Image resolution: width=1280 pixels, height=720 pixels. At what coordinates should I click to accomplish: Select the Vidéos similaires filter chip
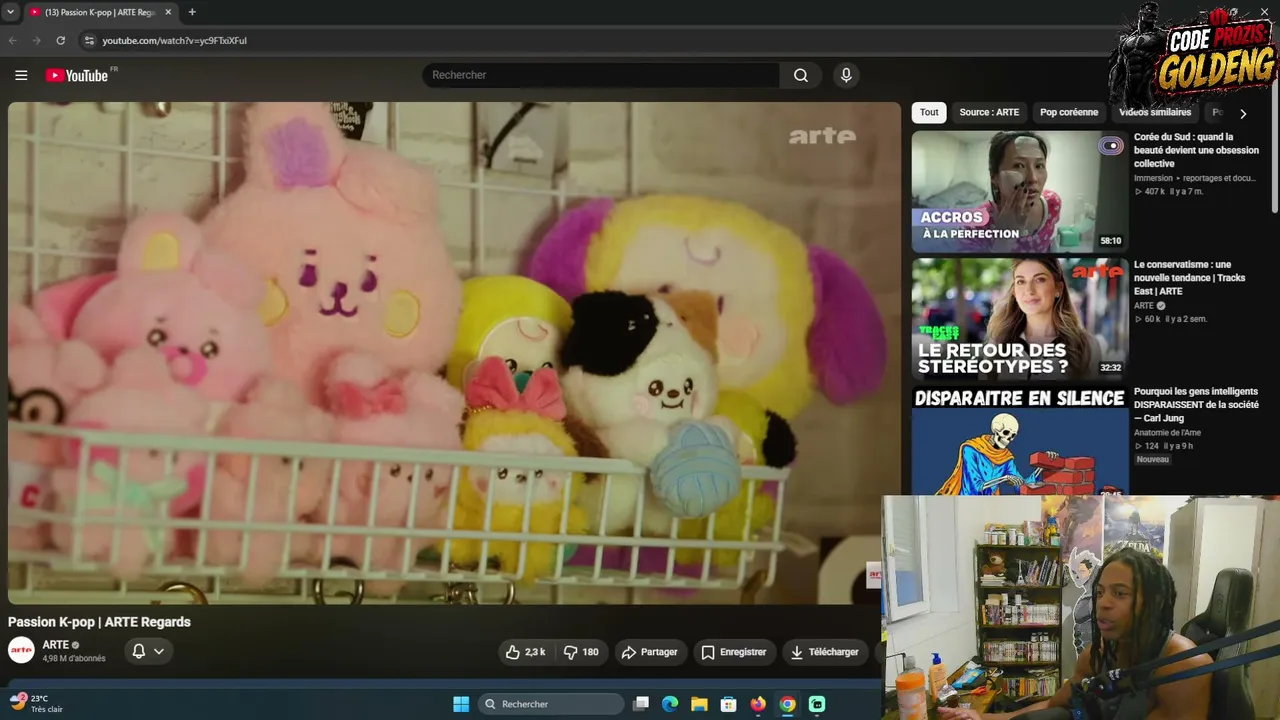1155,112
